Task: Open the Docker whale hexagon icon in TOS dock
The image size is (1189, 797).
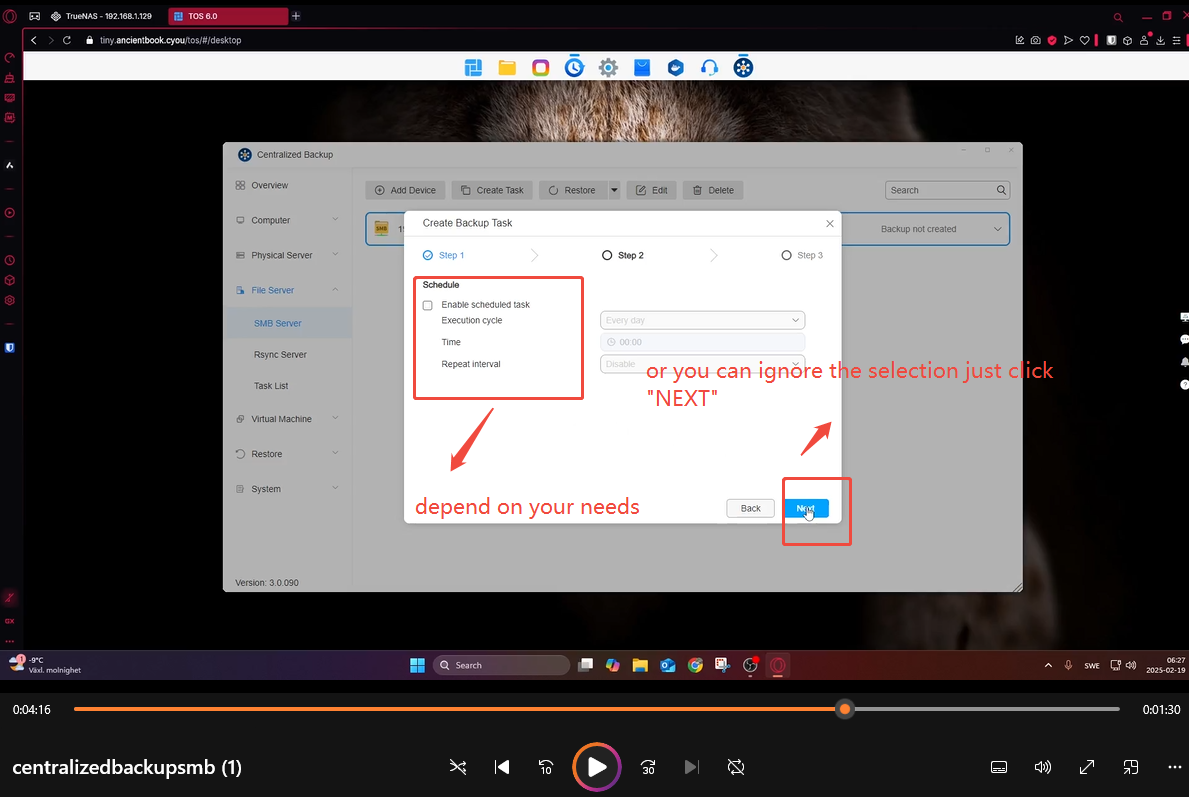Action: [676, 67]
